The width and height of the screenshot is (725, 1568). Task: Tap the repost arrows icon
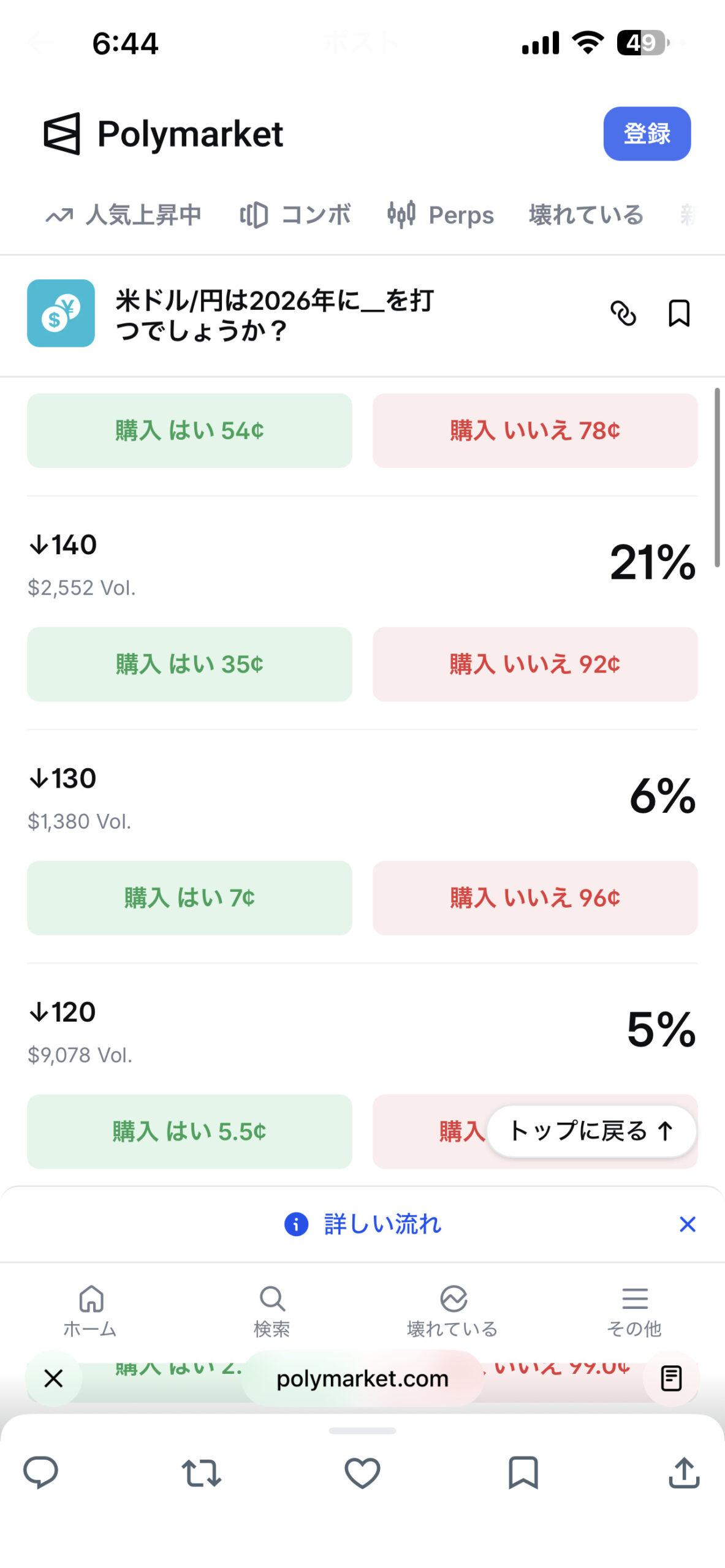(202, 1473)
